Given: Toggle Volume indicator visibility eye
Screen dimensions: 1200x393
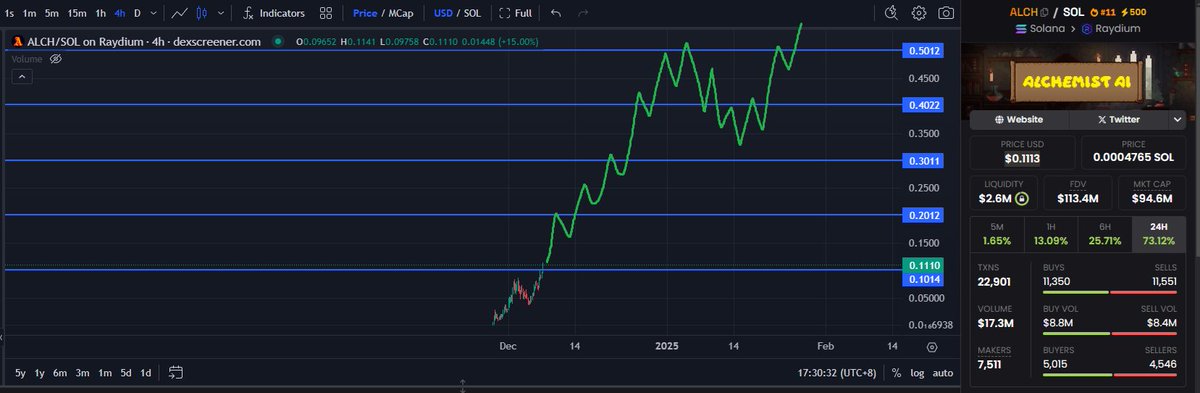Looking at the screenshot, I should point(56,59).
